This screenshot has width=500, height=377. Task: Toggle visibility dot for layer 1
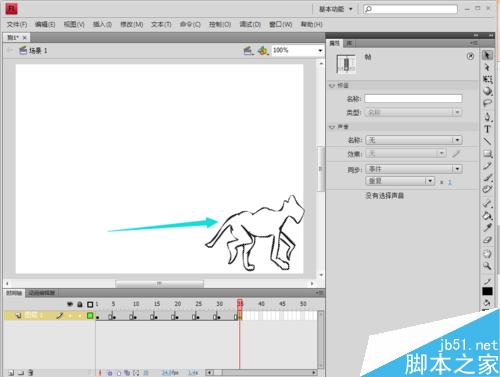click(x=70, y=315)
